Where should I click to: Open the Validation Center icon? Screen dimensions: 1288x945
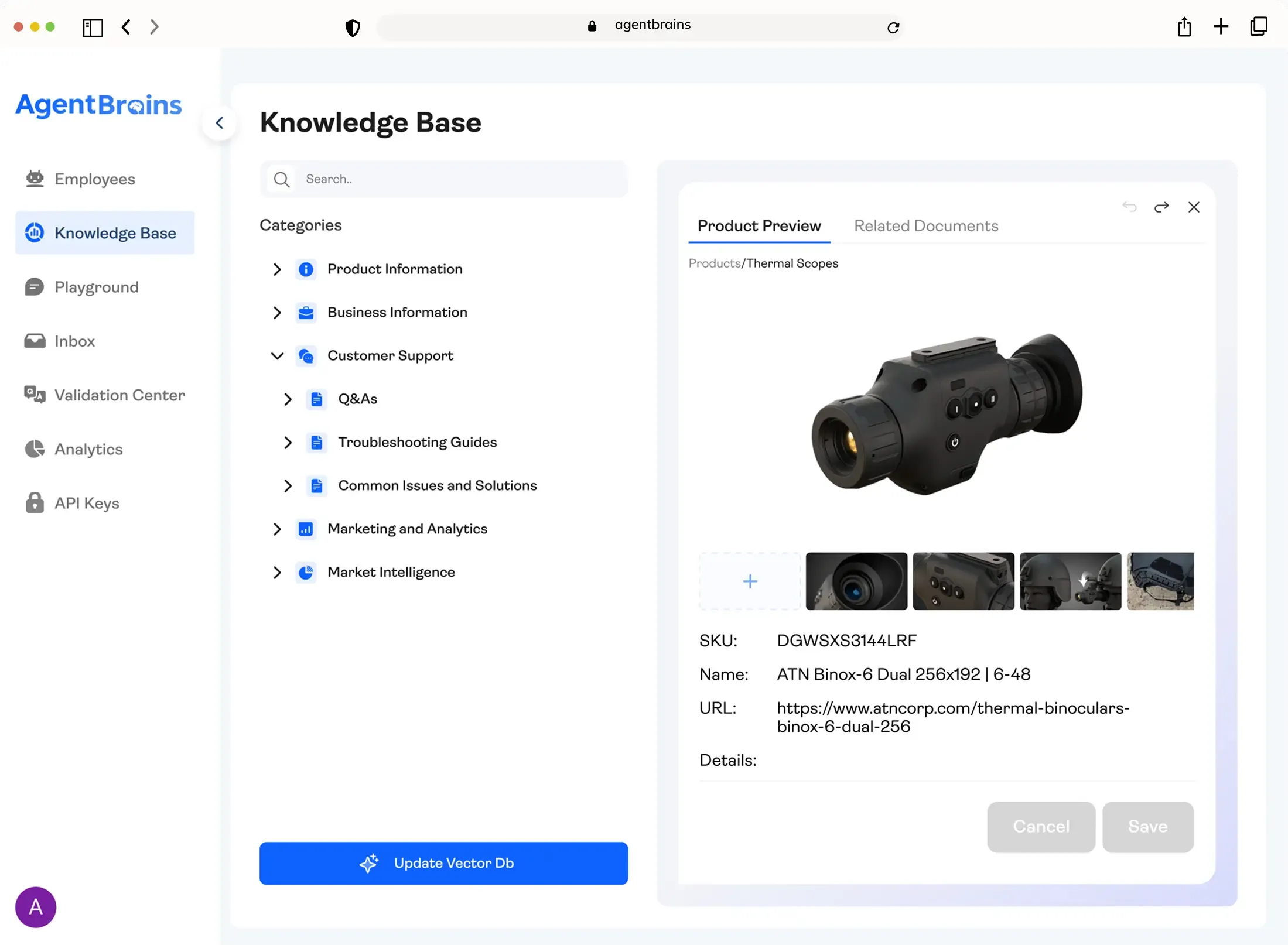pyautogui.click(x=35, y=395)
